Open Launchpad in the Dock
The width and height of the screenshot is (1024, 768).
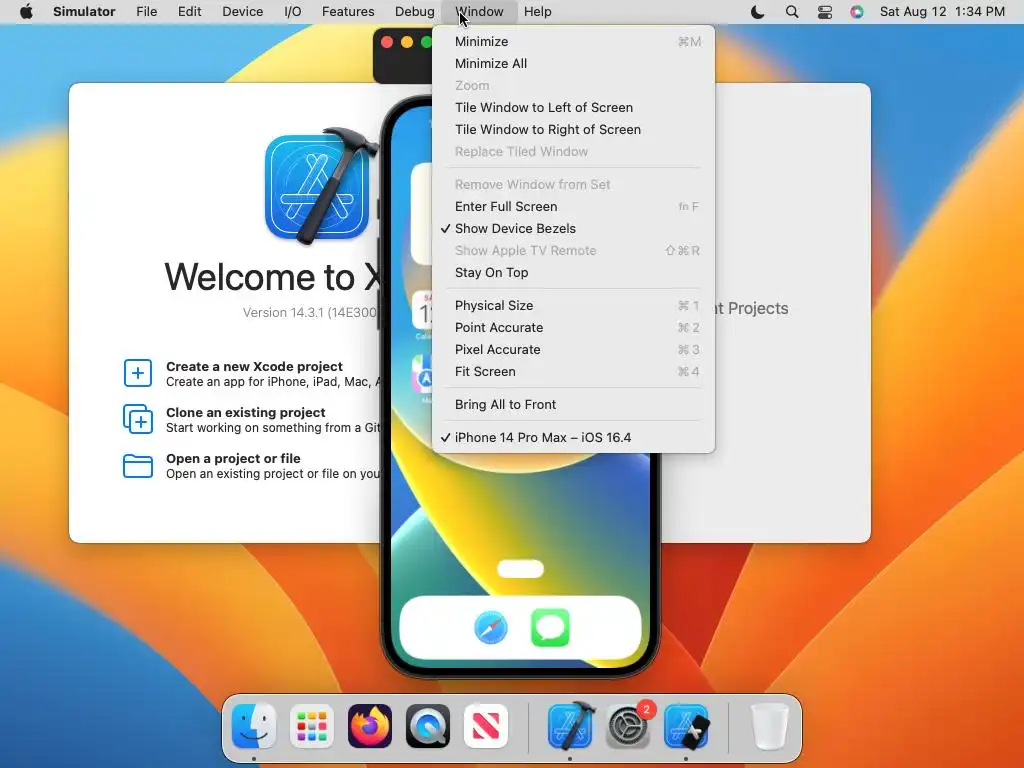(x=312, y=726)
